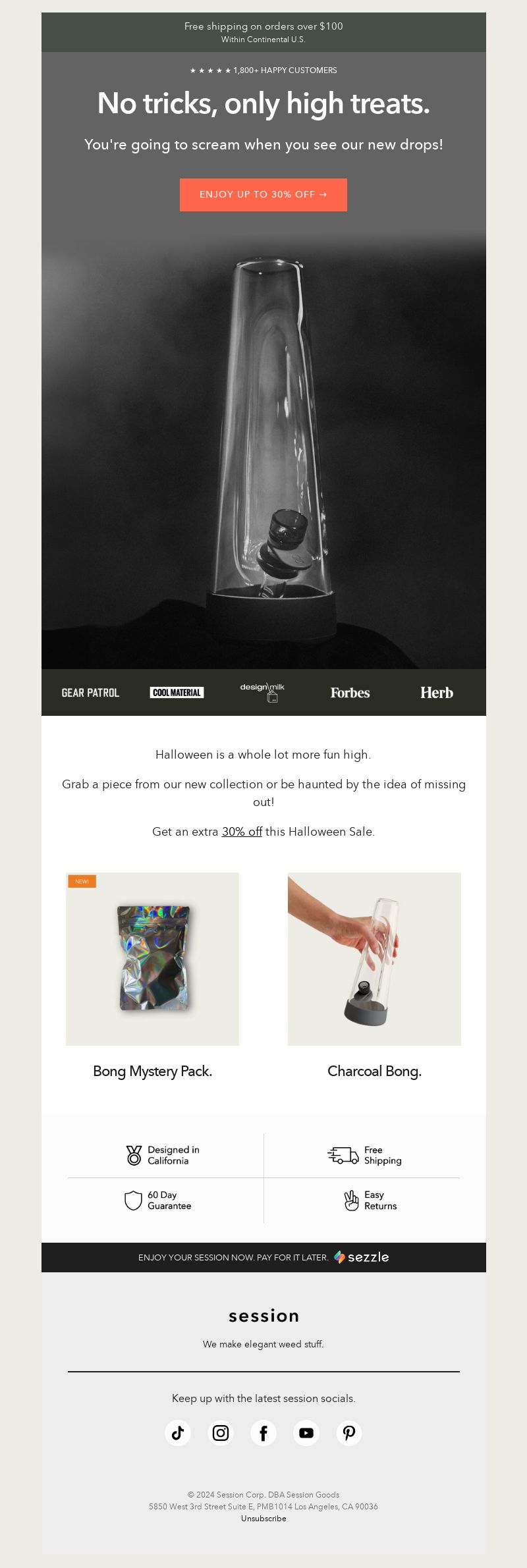Click the 60 Day Guarantee shield icon

(134, 1200)
